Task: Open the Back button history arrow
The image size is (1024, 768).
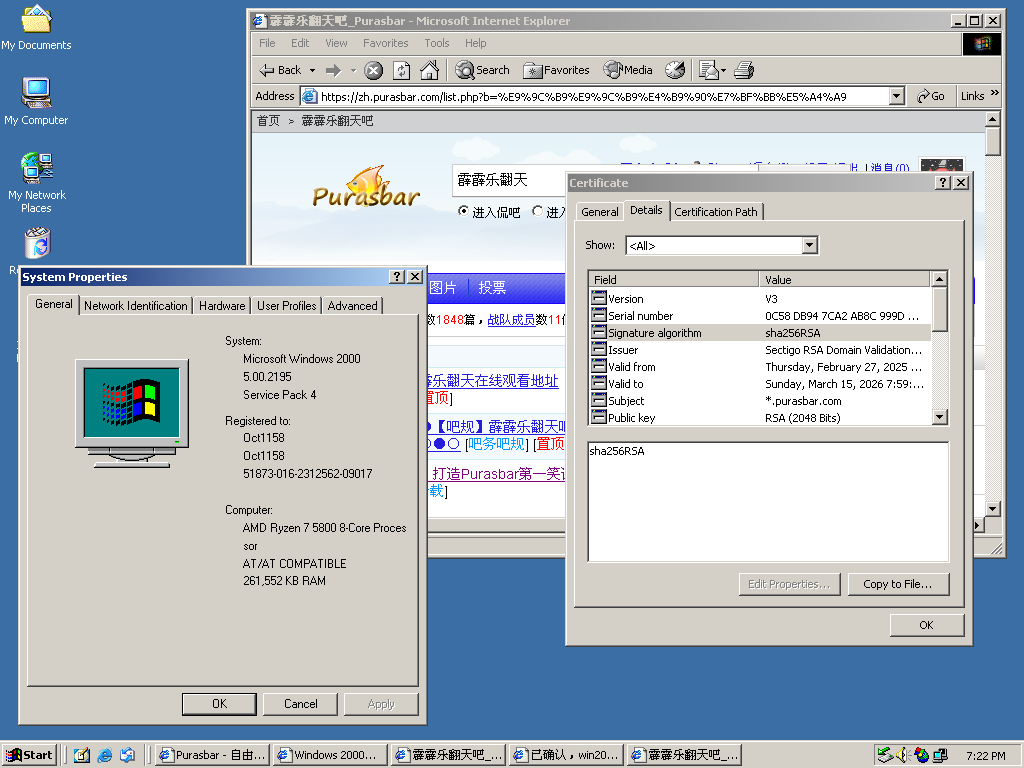Action: [x=312, y=70]
